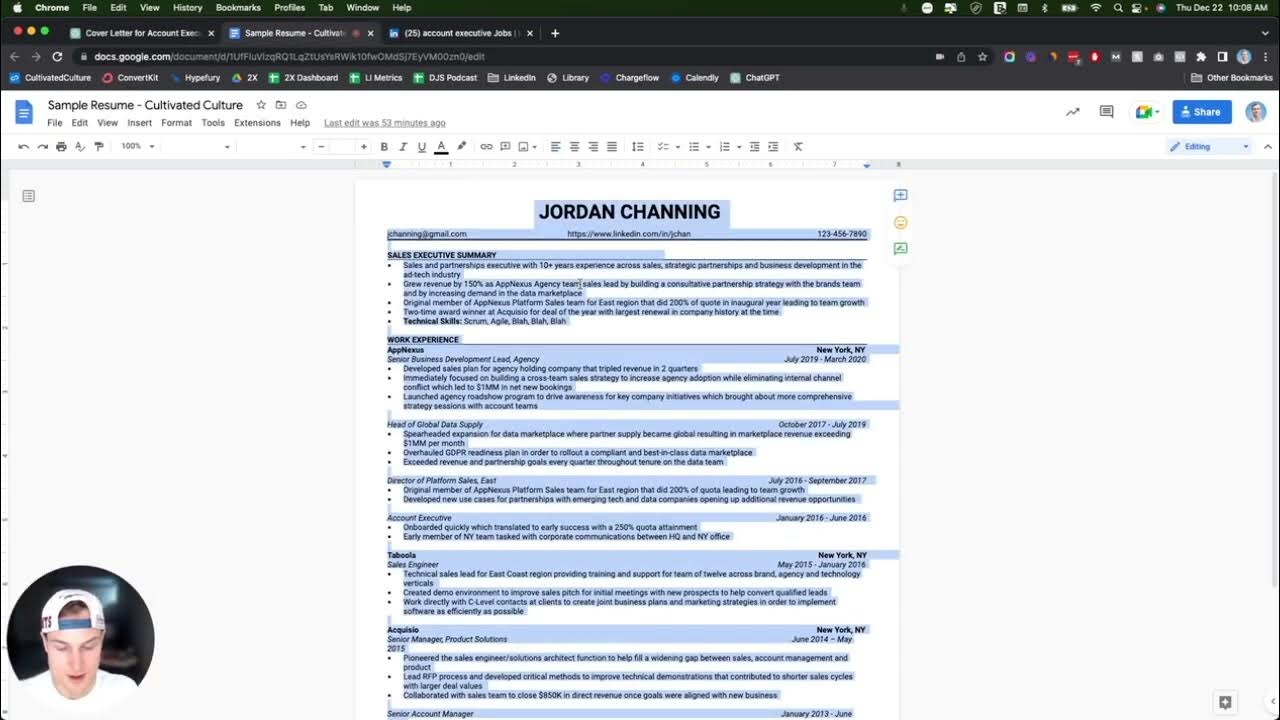Viewport: 1280px width, 720px height.
Task: Toggle italic formatting
Action: click(x=403, y=147)
